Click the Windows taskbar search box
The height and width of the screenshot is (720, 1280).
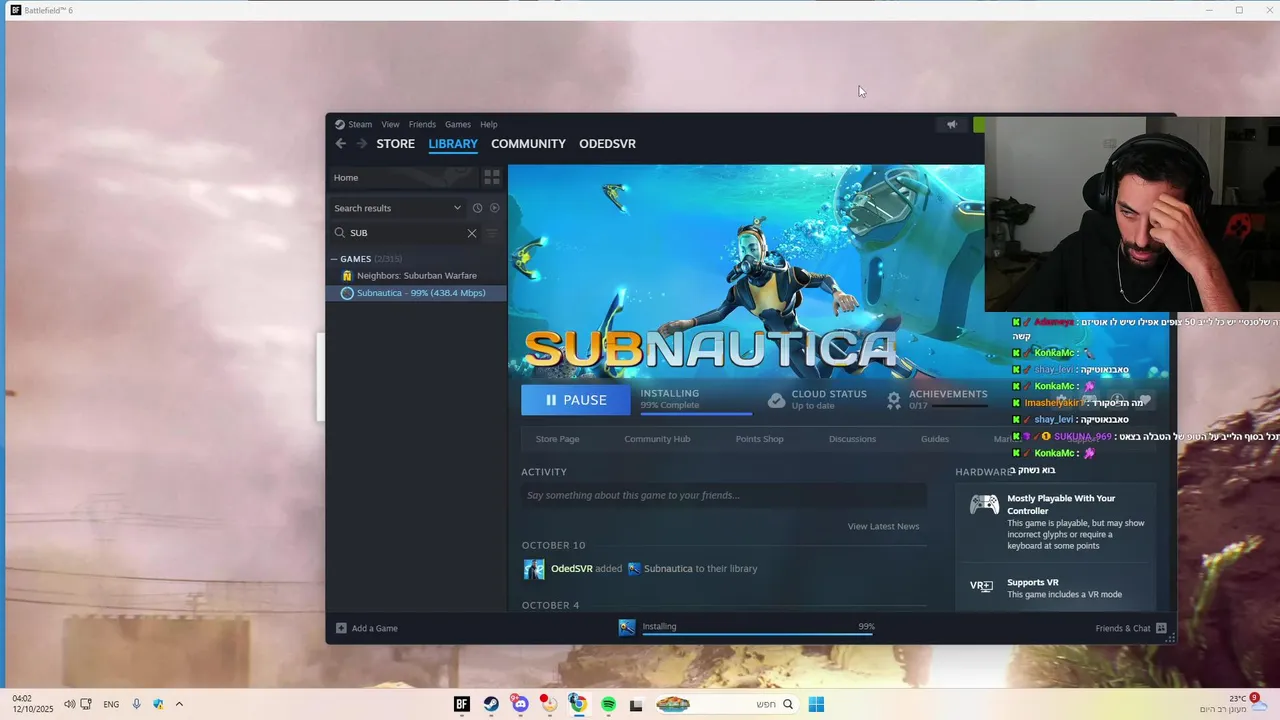[x=726, y=704]
